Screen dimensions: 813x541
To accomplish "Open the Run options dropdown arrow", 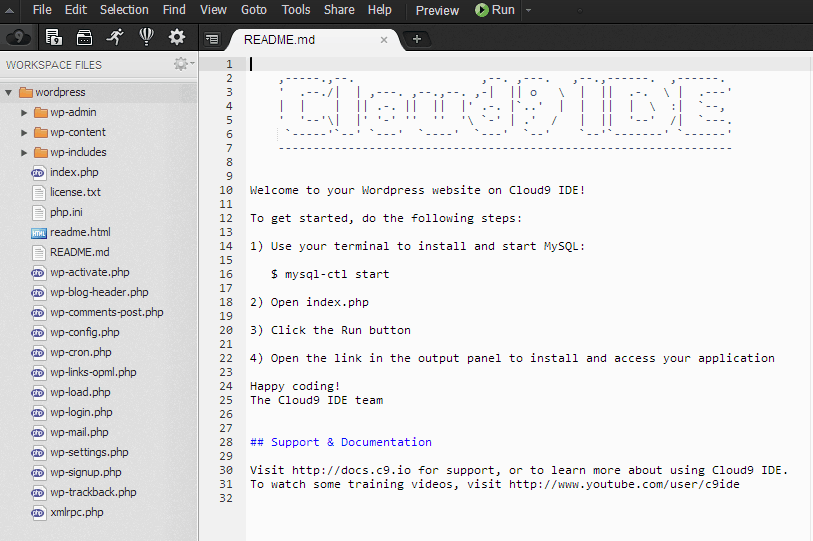I will (x=528, y=10).
